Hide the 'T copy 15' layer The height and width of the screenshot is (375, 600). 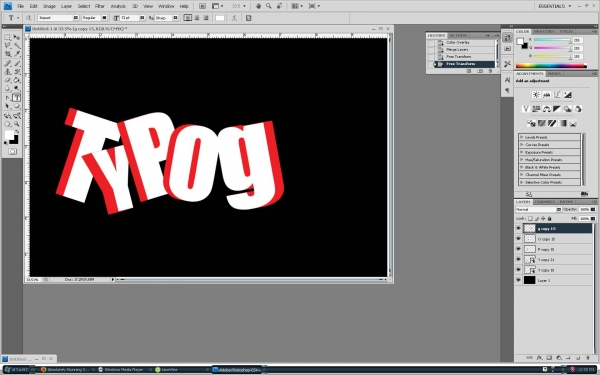click(518, 270)
